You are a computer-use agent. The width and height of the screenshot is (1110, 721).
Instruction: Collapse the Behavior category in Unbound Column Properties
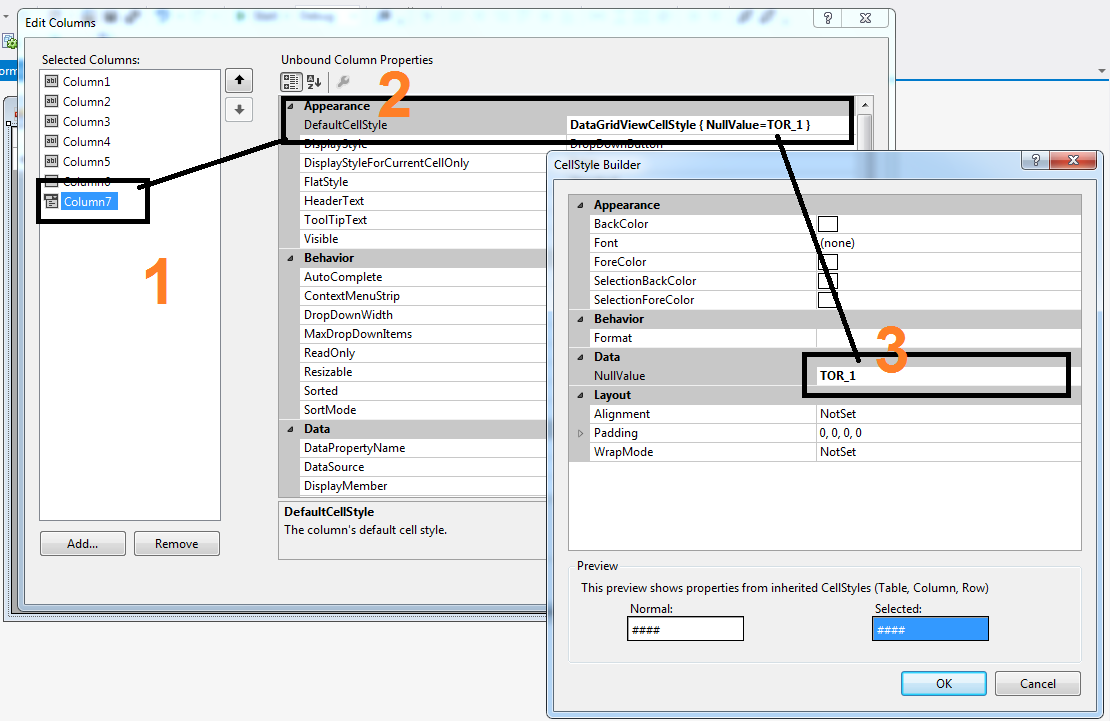pos(290,259)
